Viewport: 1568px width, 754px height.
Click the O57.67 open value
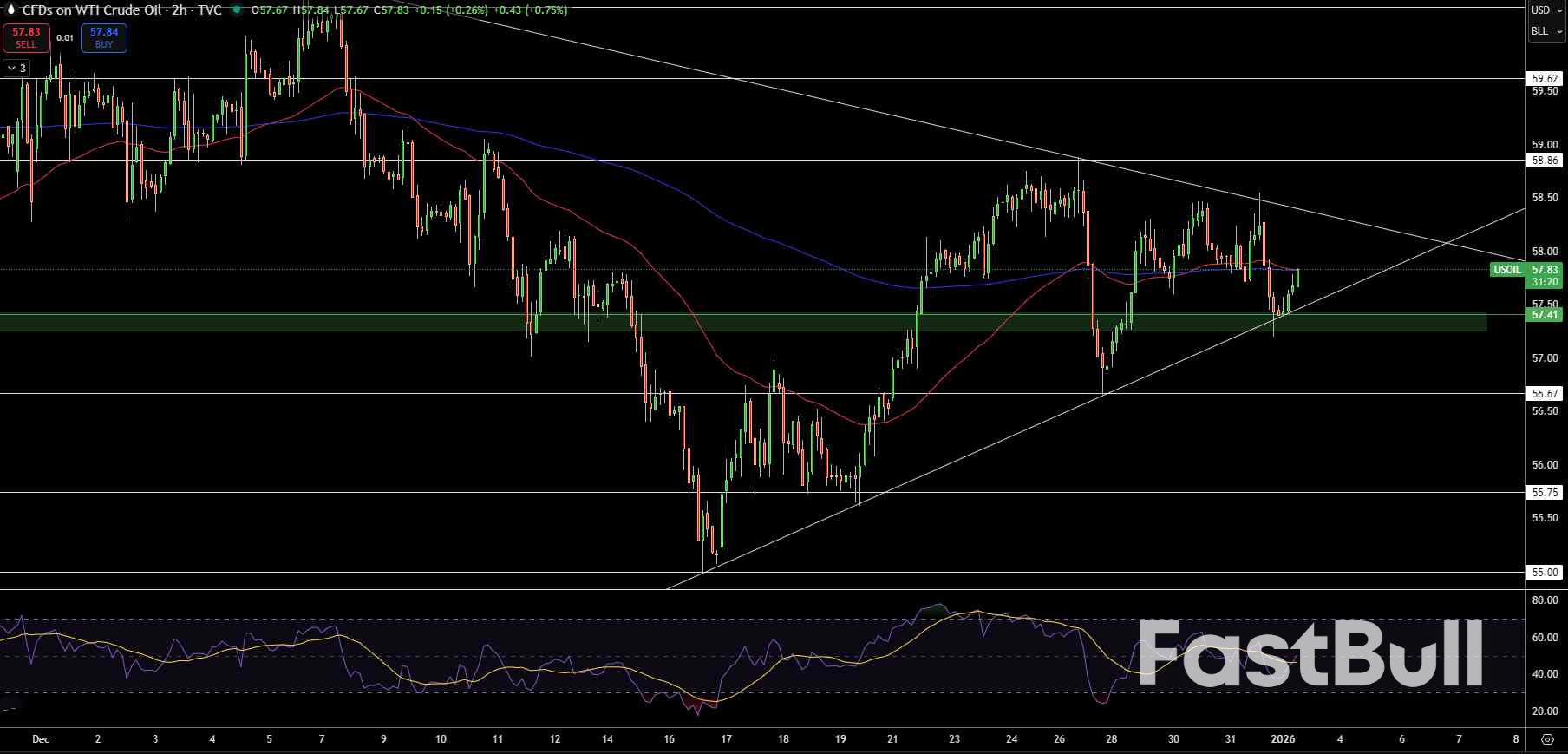(270, 10)
